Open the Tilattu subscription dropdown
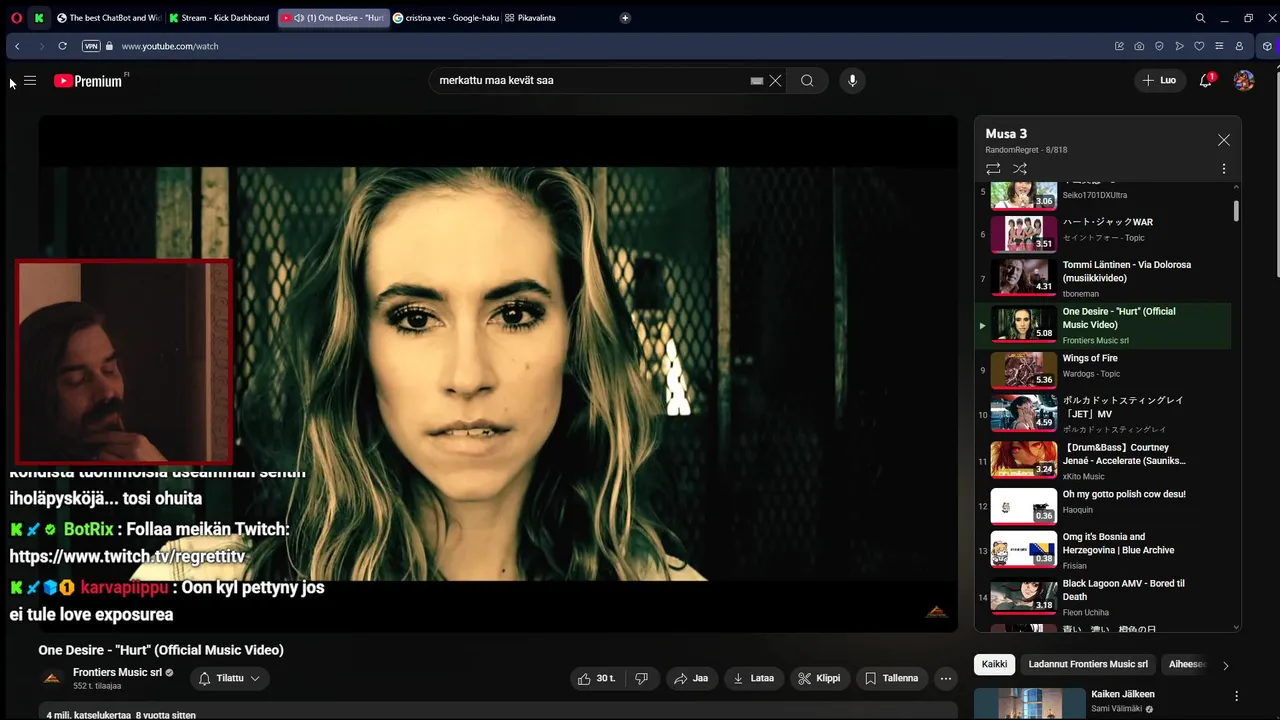The image size is (1280, 720). tap(230, 678)
